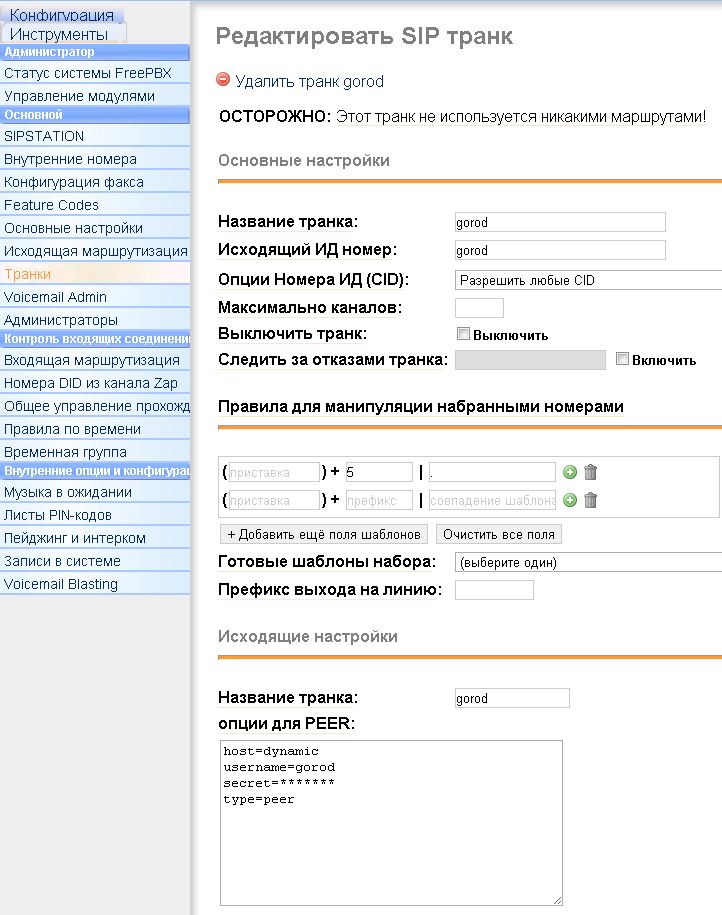722x915 pixels.
Task: Click Добавить ещё поля шаблонов button
Action: coord(324,534)
